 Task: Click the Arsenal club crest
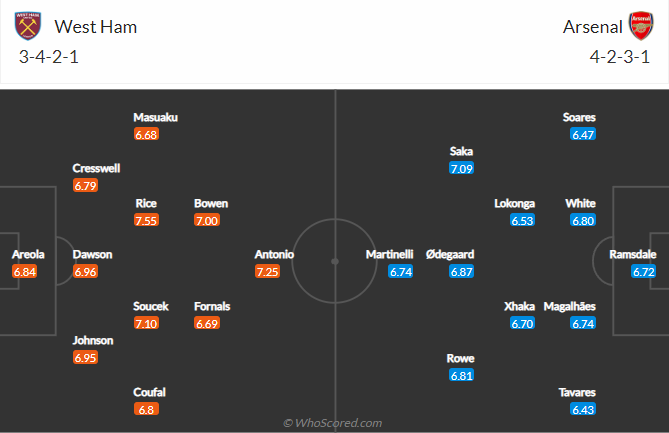point(640,26)
